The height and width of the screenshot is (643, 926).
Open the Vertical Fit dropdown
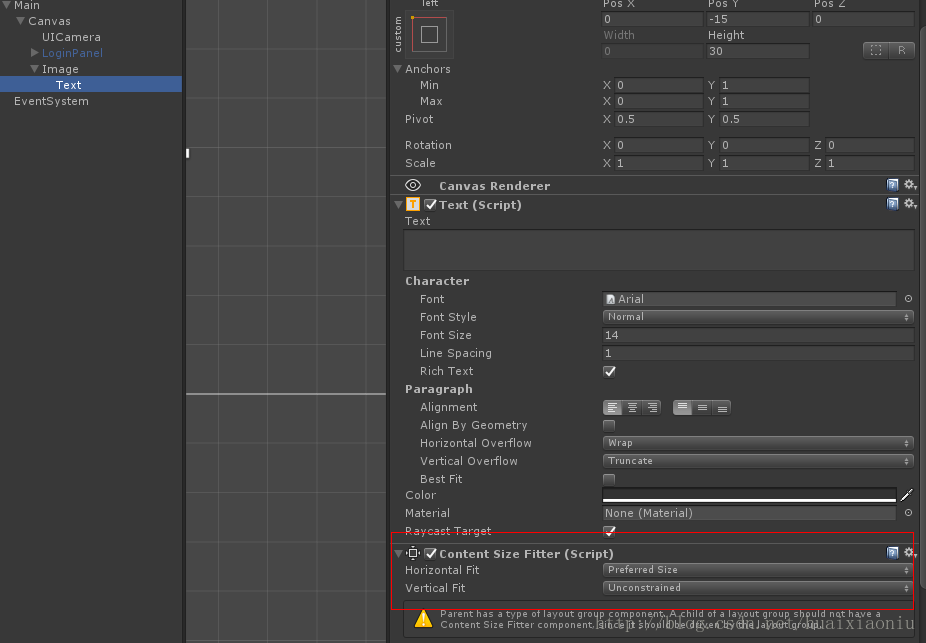coord(758,588)
